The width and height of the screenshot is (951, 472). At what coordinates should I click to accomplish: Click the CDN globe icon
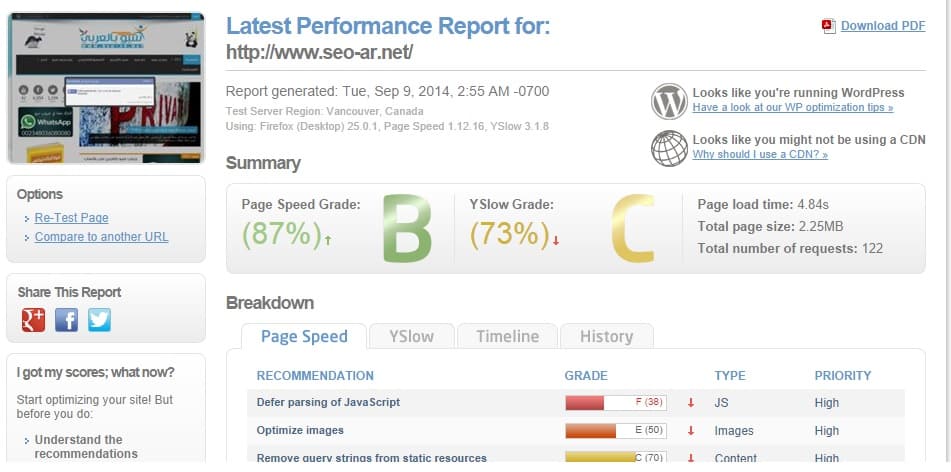click(669, 148)
